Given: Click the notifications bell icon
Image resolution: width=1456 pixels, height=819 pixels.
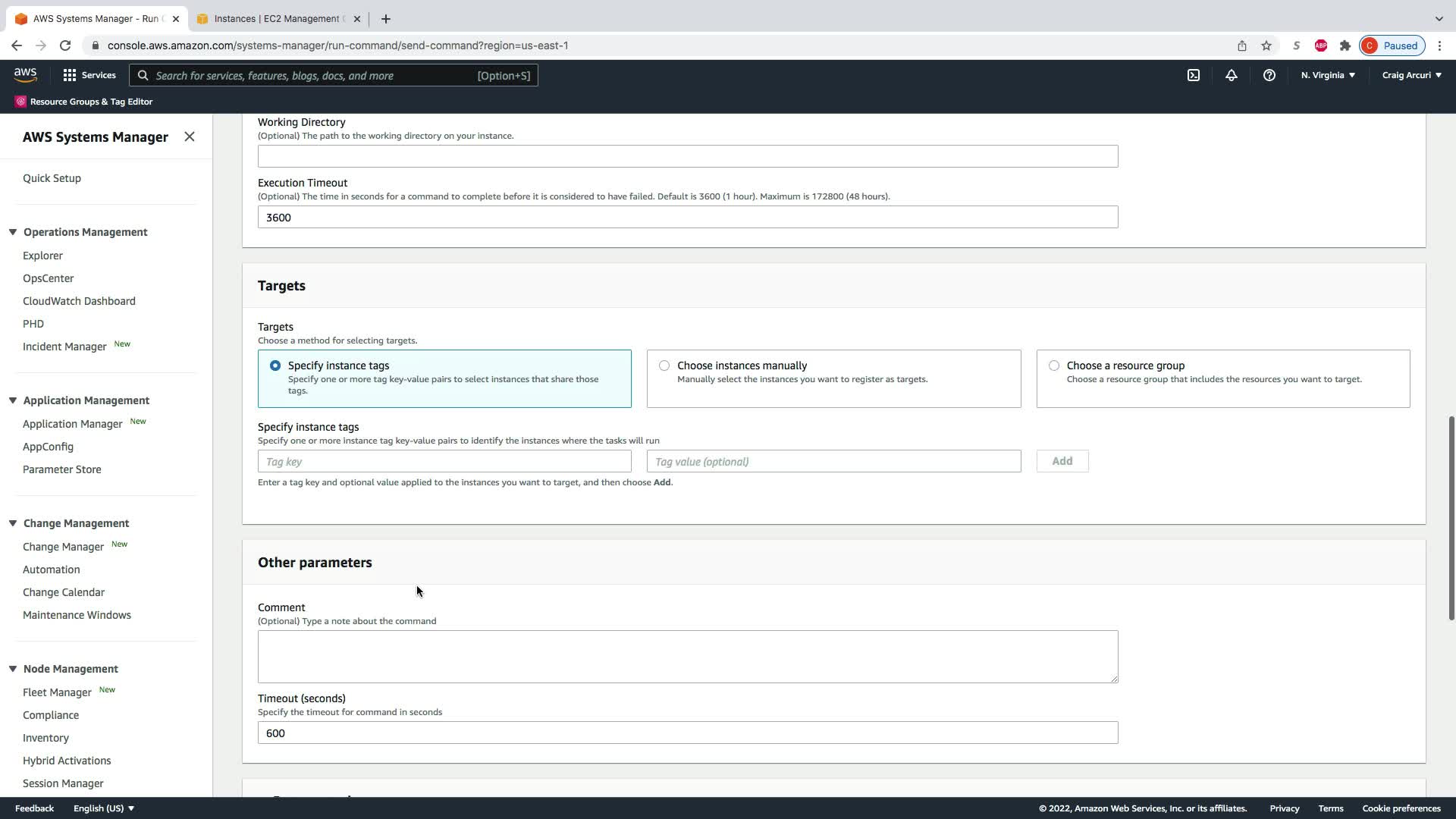Looking at the screenshot, I should click(x=1231, y=75).
